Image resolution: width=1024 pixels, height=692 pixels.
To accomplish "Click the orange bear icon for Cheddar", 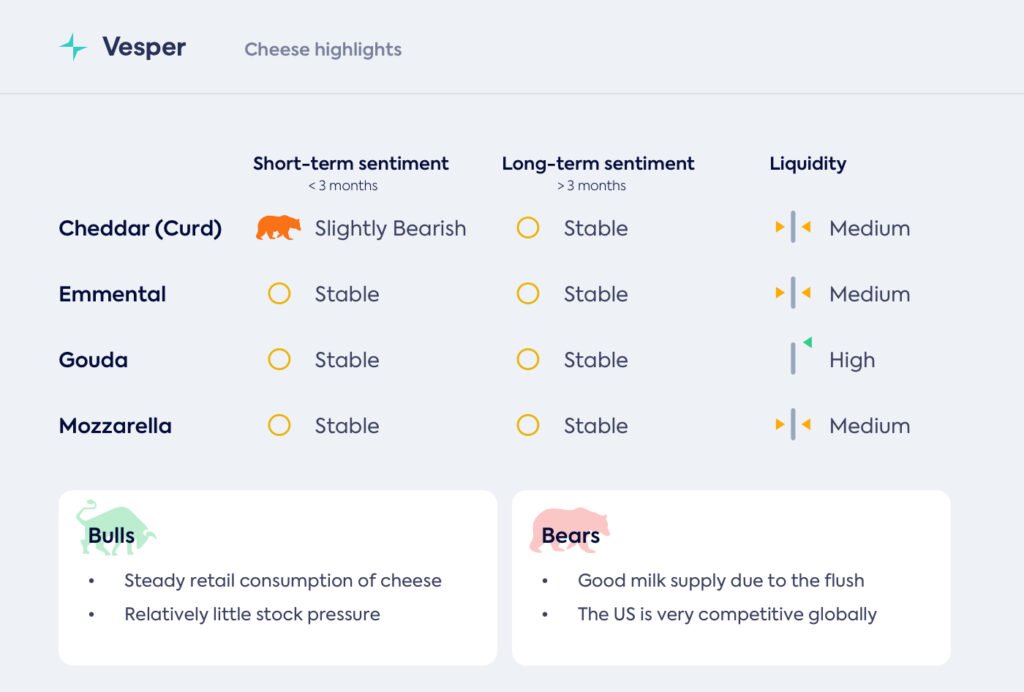I will click(278, 228).
